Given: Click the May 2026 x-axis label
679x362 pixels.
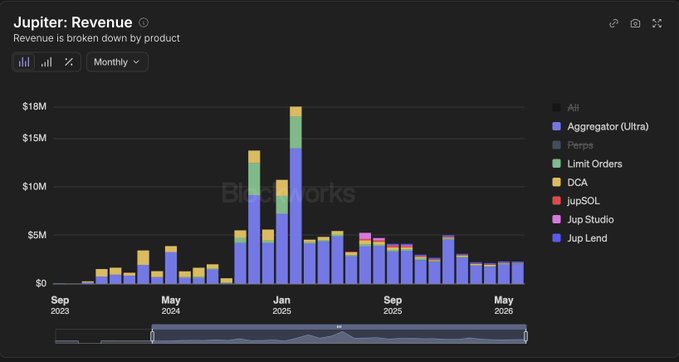Looking at the screenshot, I should (504, 305).
